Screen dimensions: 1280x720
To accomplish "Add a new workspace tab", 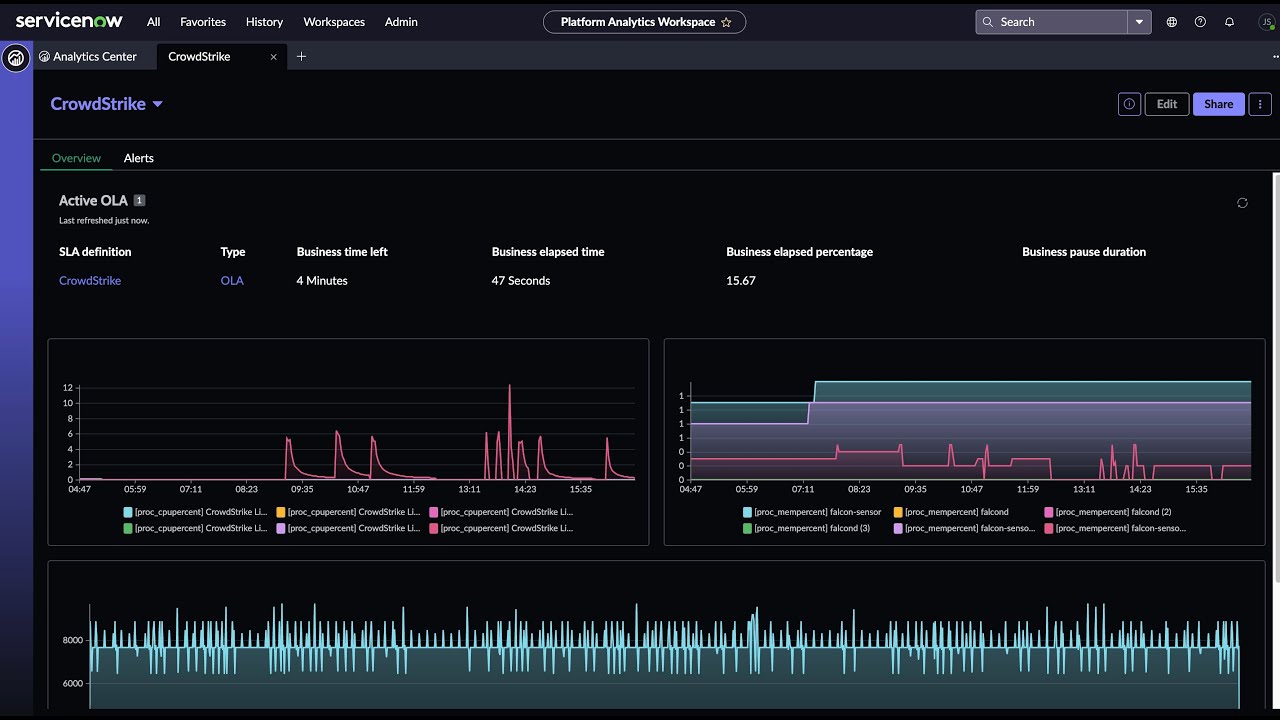I will click(301, 57).
